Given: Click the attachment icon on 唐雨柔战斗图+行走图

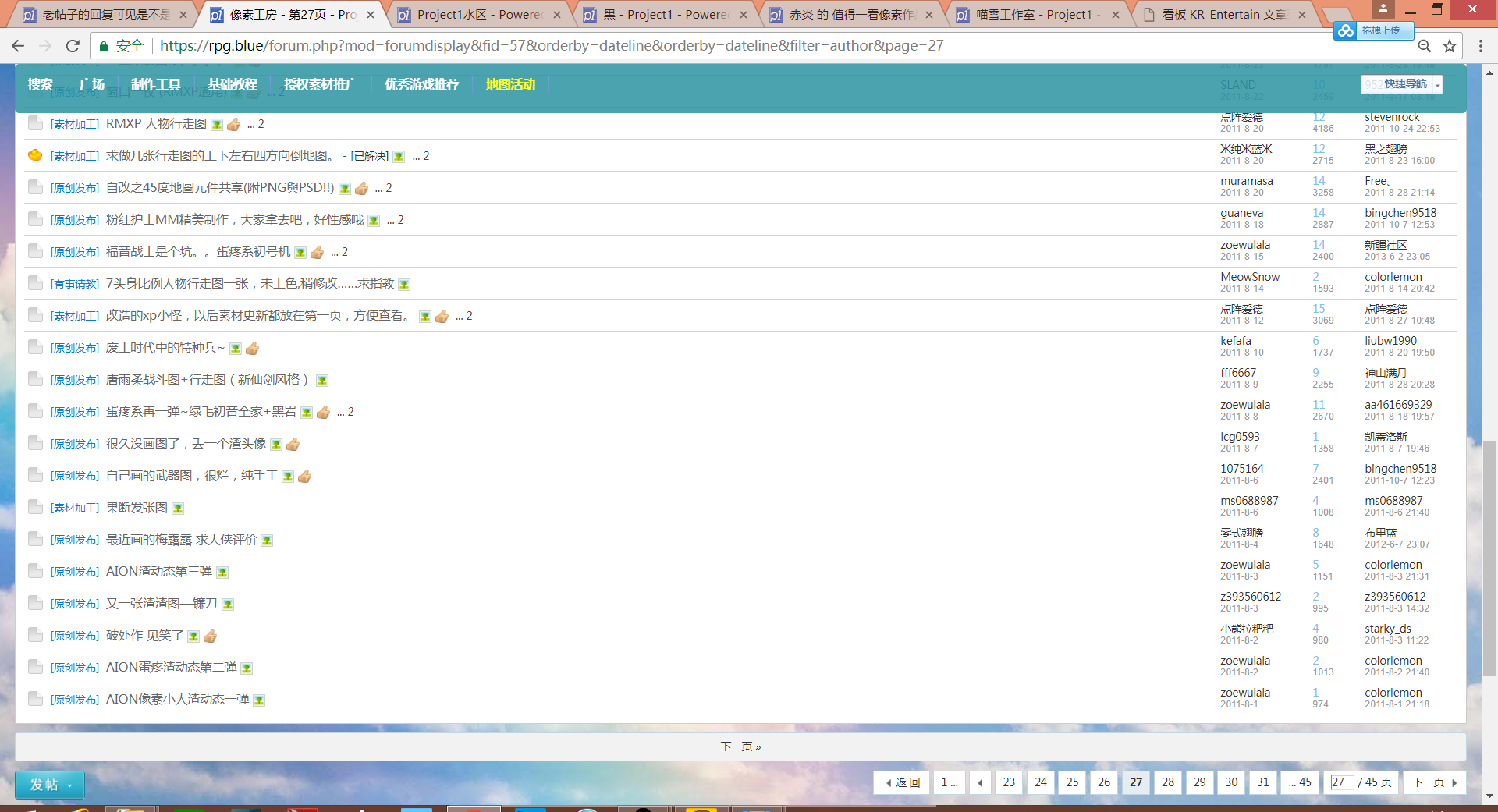Looking at the screenshot, I should point(322,381).
